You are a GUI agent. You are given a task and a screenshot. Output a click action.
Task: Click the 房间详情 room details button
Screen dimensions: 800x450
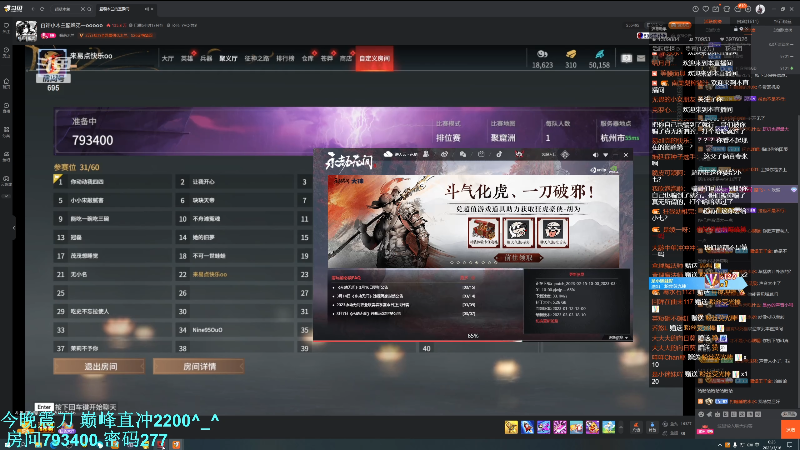(x=198, y=366)
